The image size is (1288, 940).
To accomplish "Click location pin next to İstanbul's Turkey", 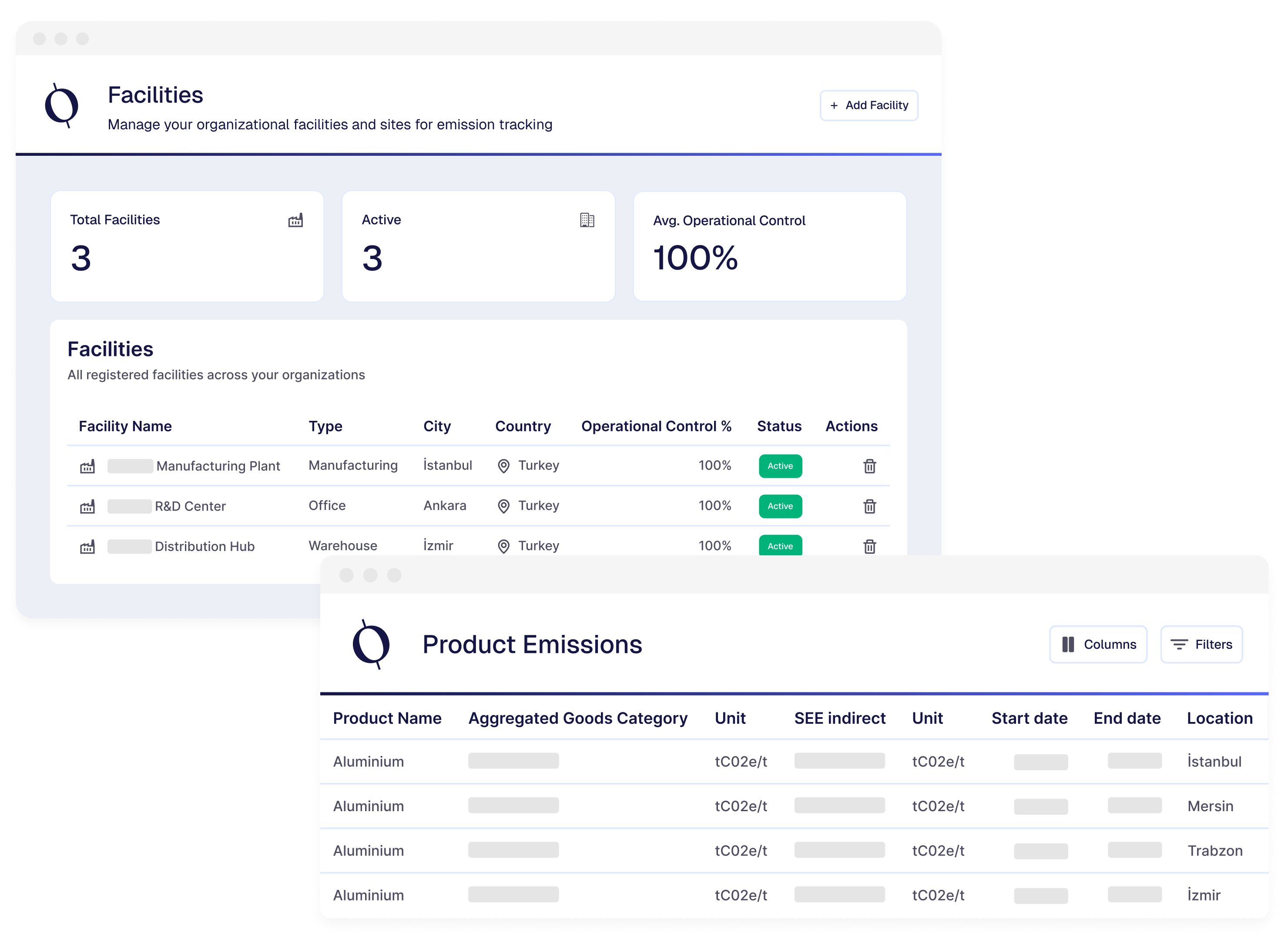I will (503, 466).
